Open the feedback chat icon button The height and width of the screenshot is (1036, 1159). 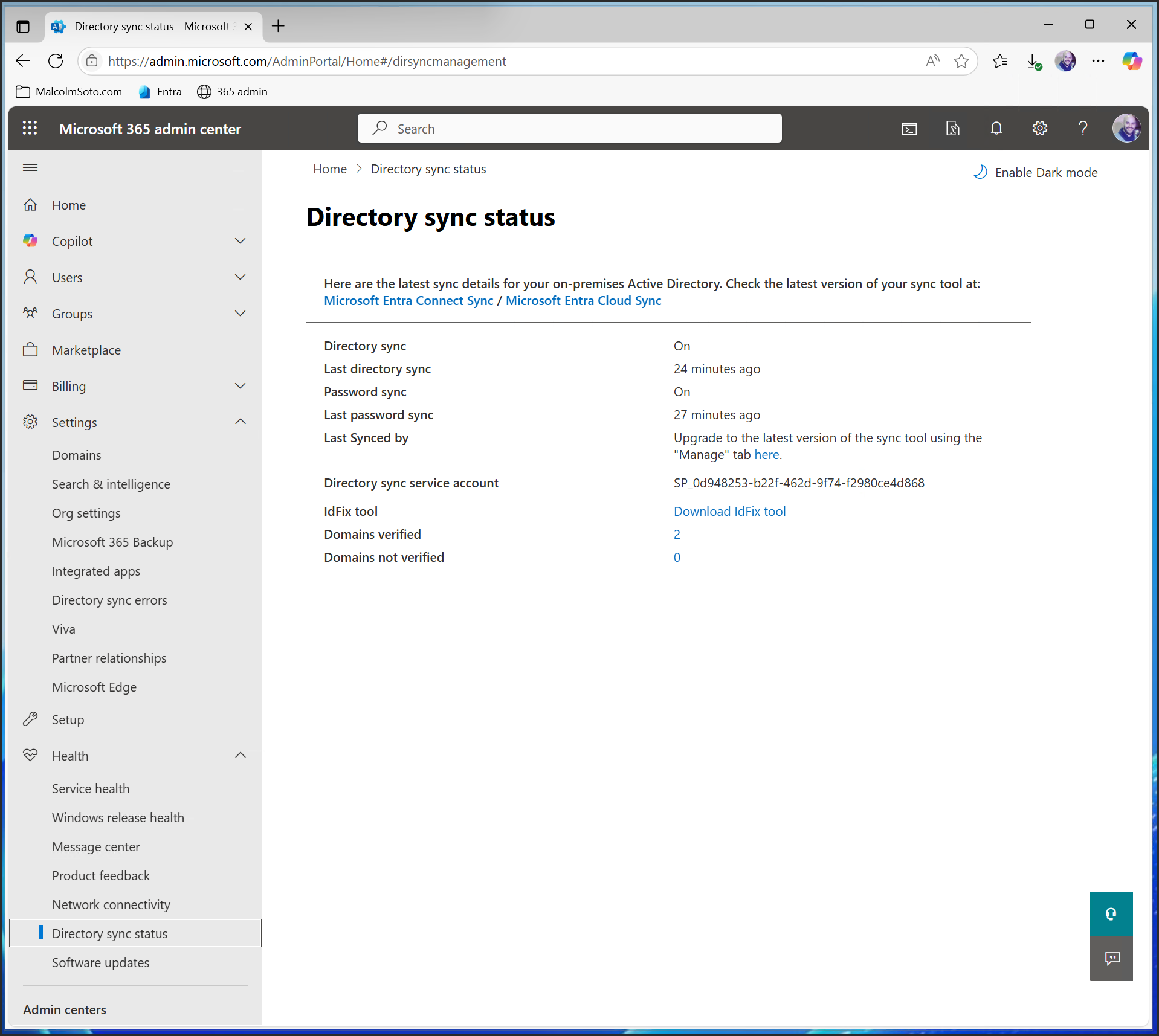(1111, 959)
